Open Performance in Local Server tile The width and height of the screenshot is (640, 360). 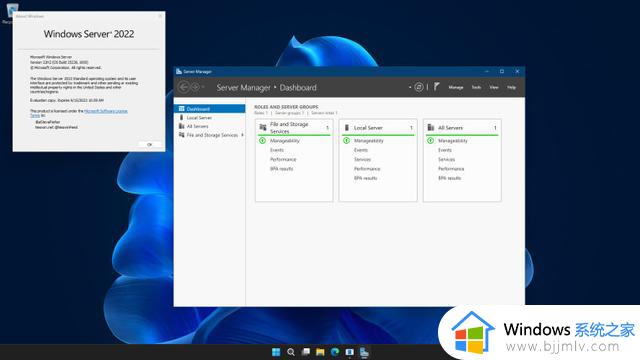367,169
